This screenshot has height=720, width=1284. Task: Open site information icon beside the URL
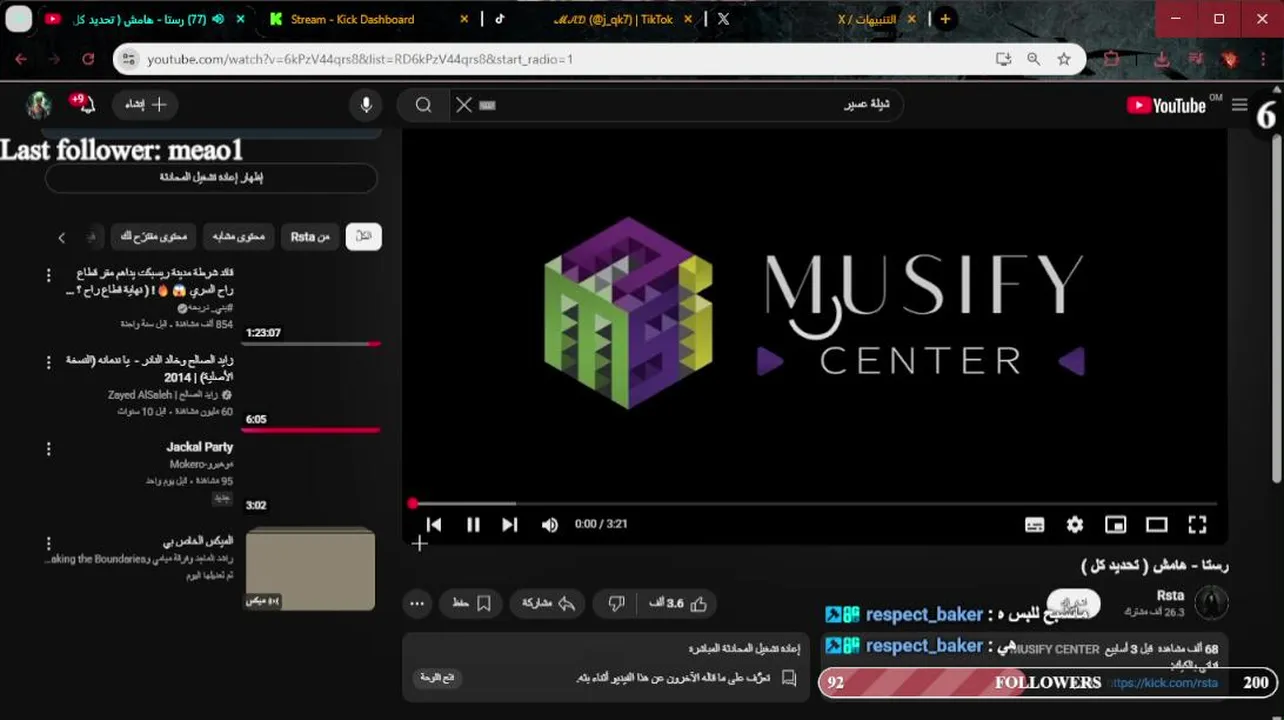coord(128,59)
